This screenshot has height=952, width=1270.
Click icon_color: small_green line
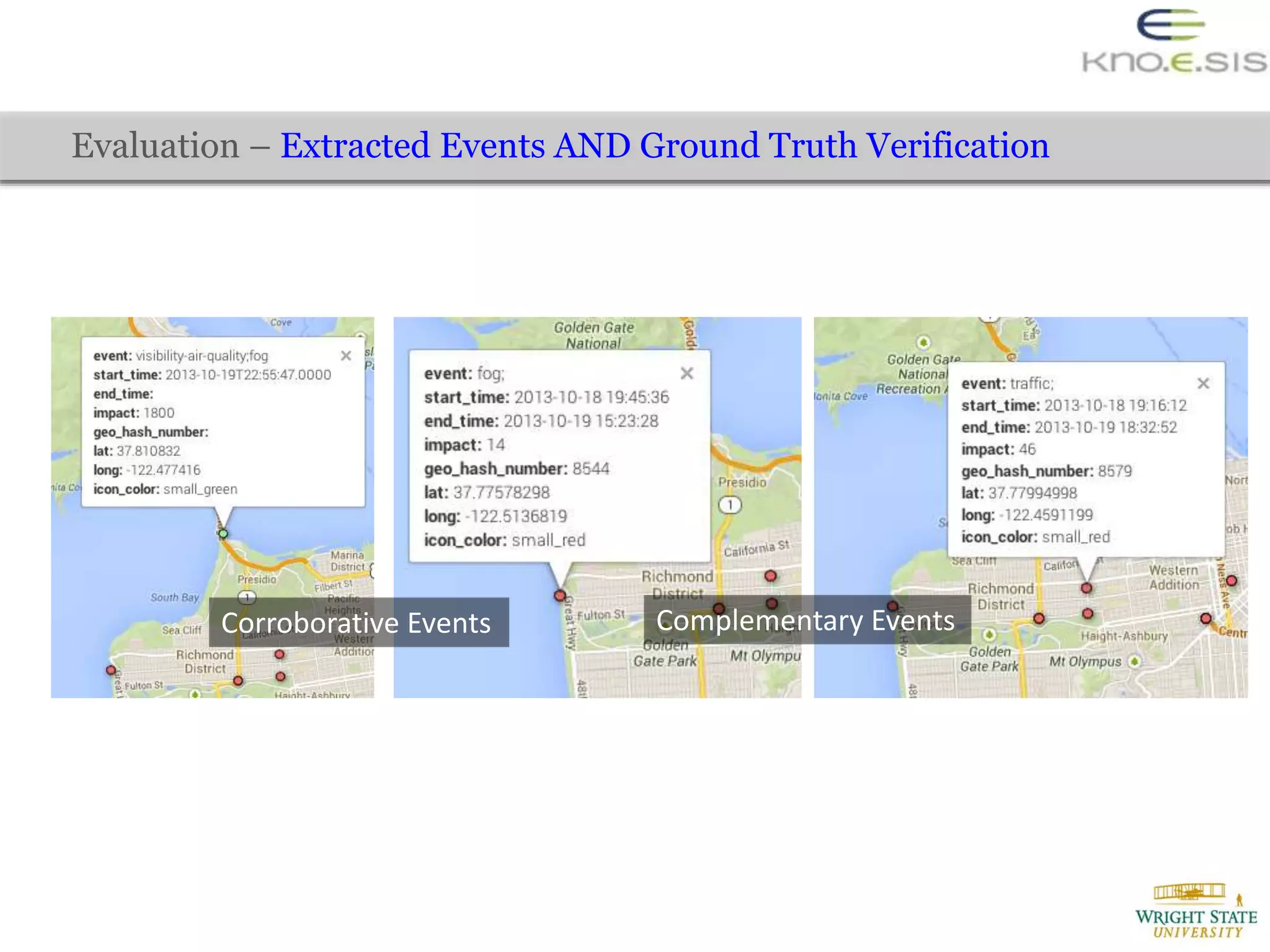point(166,489)
